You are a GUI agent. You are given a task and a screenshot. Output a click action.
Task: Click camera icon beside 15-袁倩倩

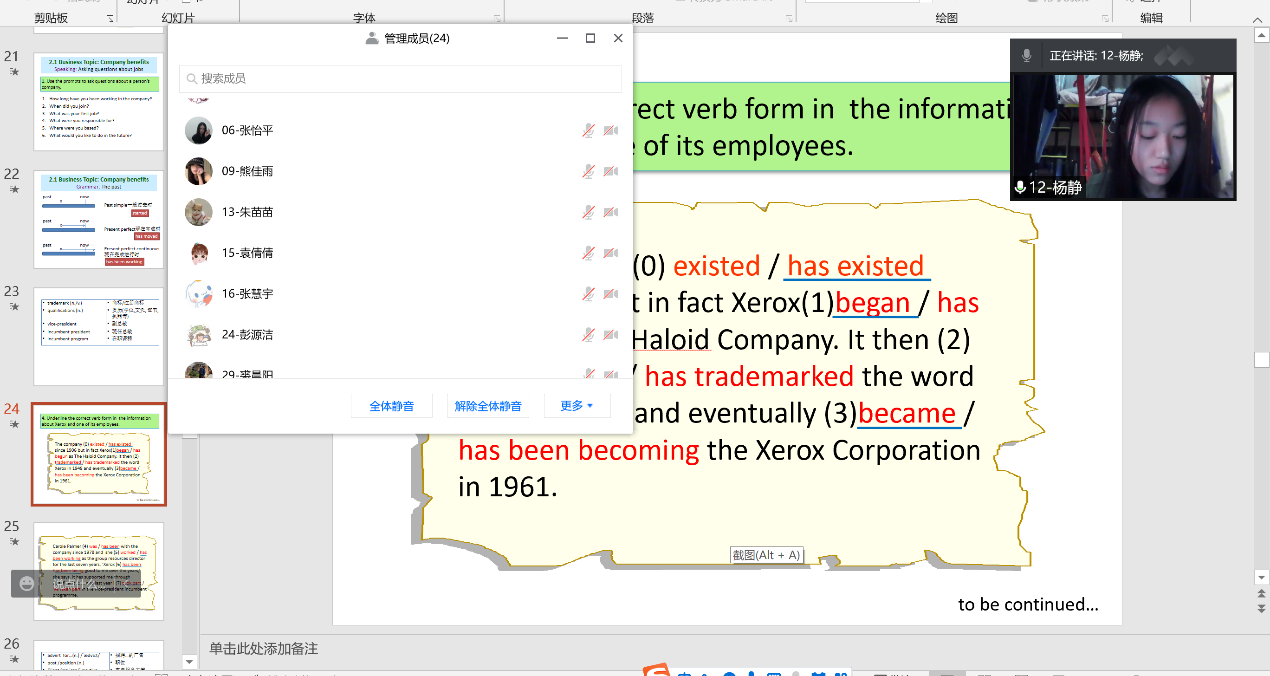(x=611, y=253)
